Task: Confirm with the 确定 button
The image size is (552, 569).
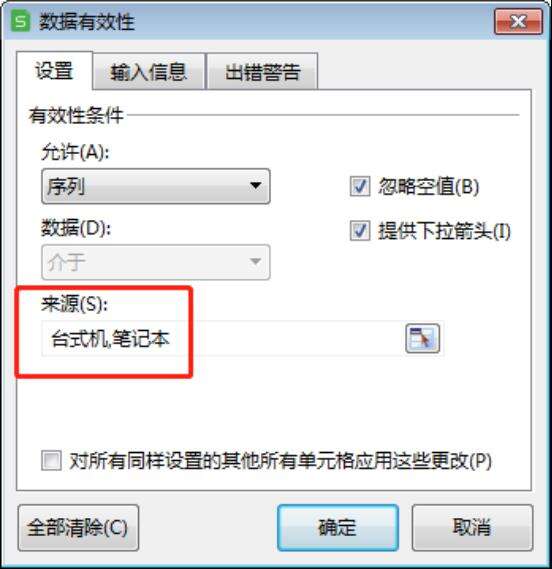Action: click(338, 528)
